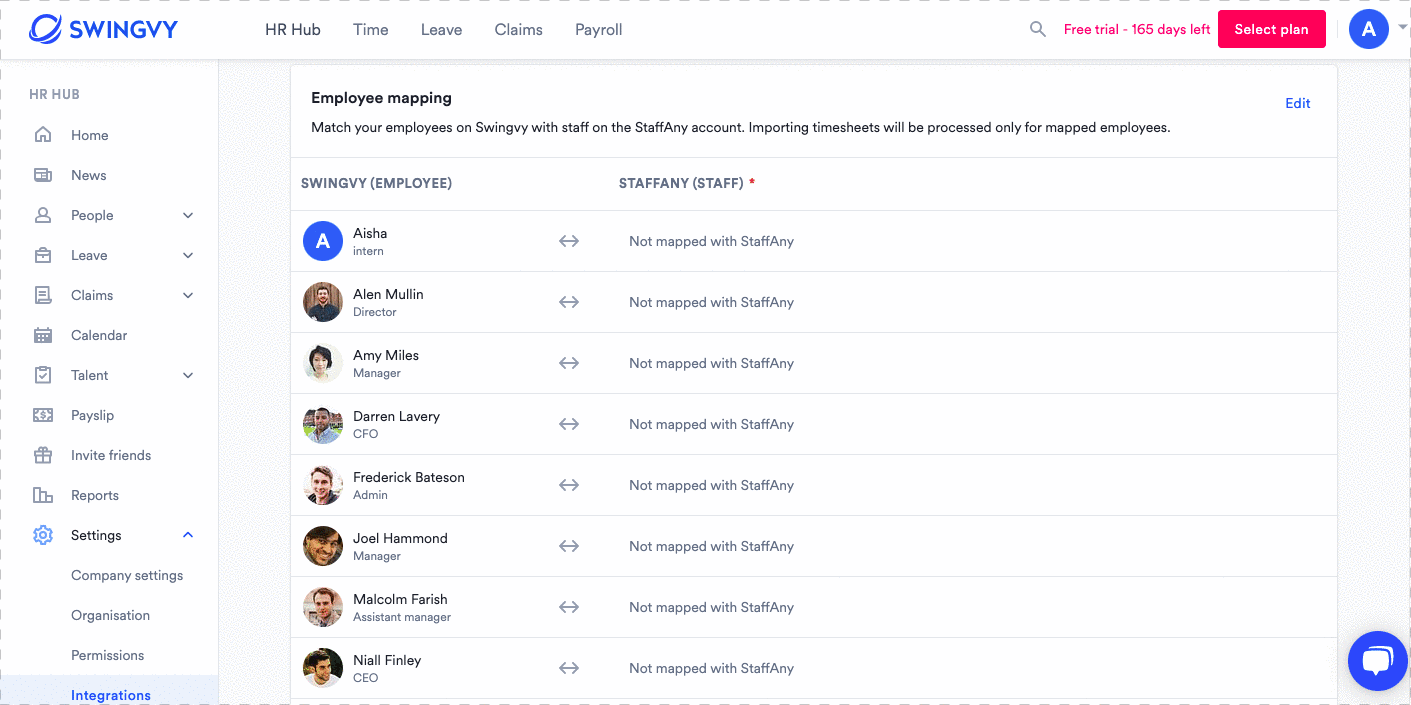Expand the Talent submenu chevron
Screen dimensions: 1411x705
click(188, 375)
